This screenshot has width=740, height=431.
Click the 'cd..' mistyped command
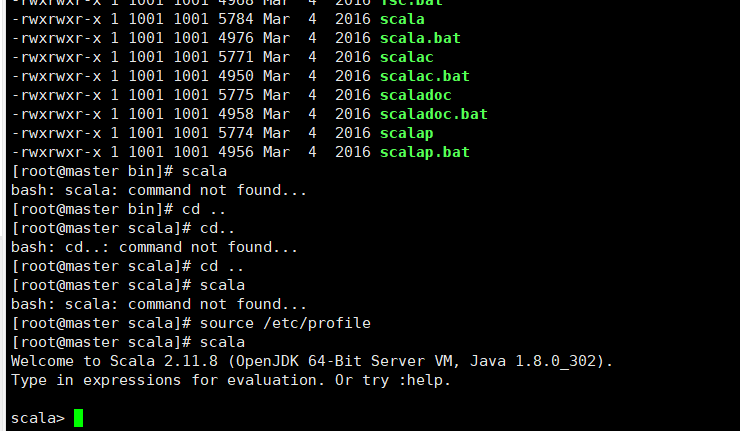point(217,228)
